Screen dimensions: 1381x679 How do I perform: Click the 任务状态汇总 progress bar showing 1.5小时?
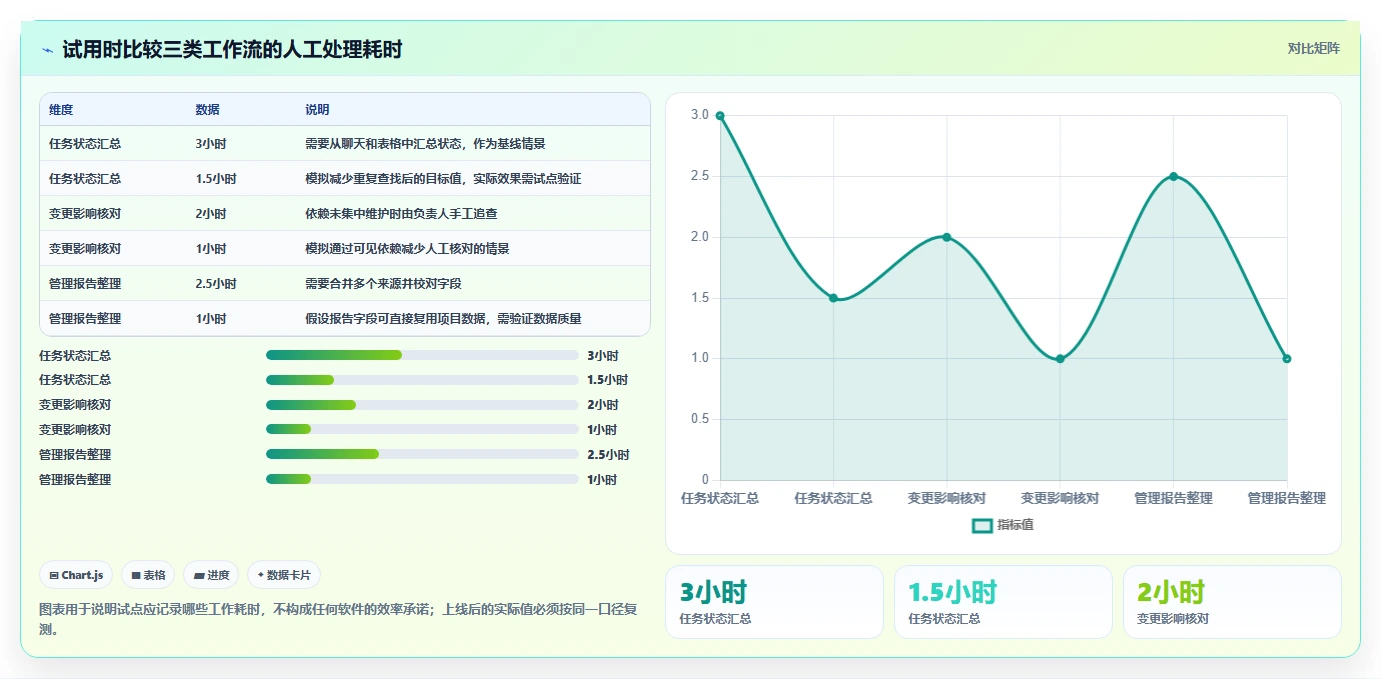coord(422,380)
